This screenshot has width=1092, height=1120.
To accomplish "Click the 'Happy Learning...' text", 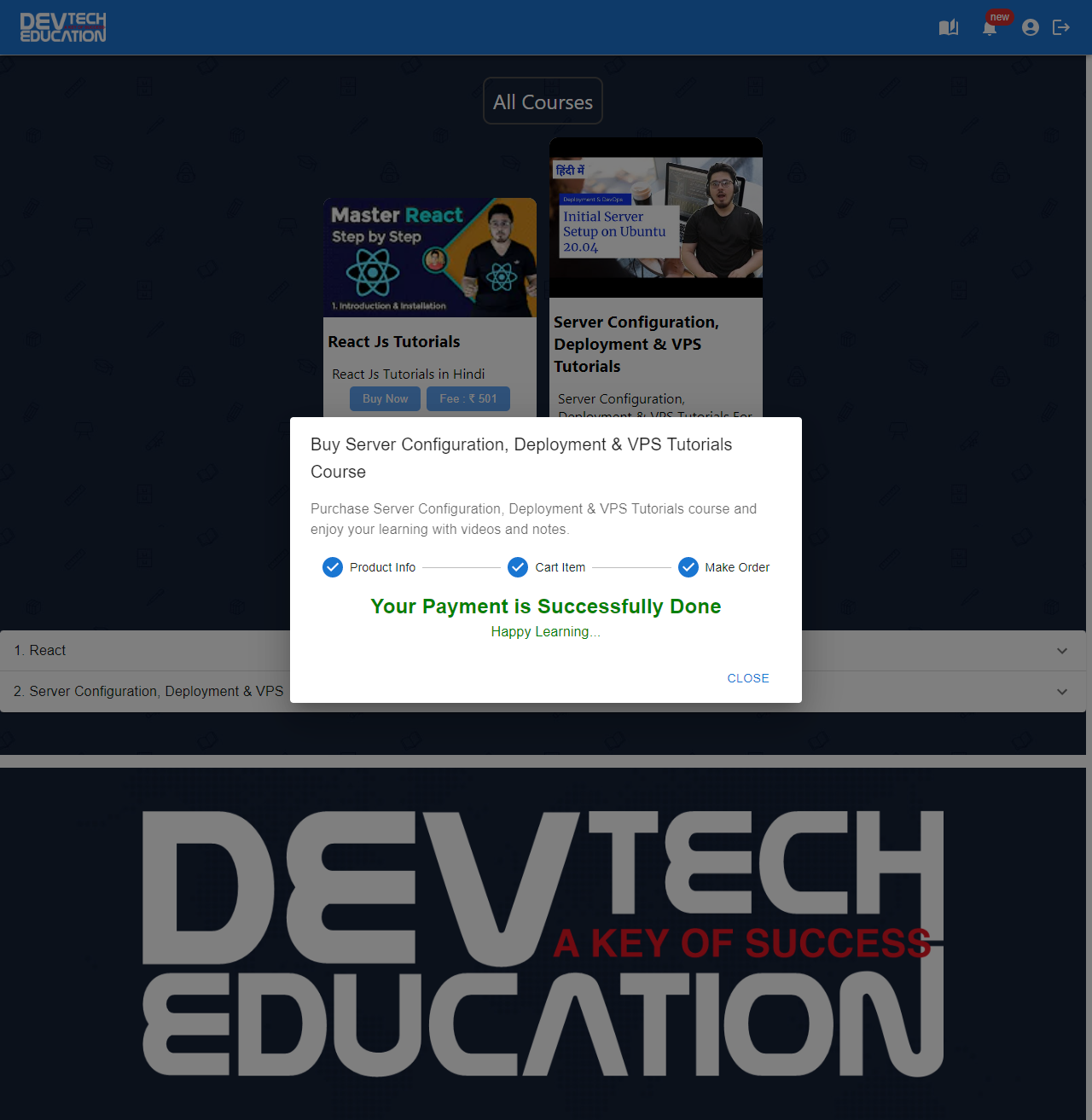I will (x=546, y=632).
